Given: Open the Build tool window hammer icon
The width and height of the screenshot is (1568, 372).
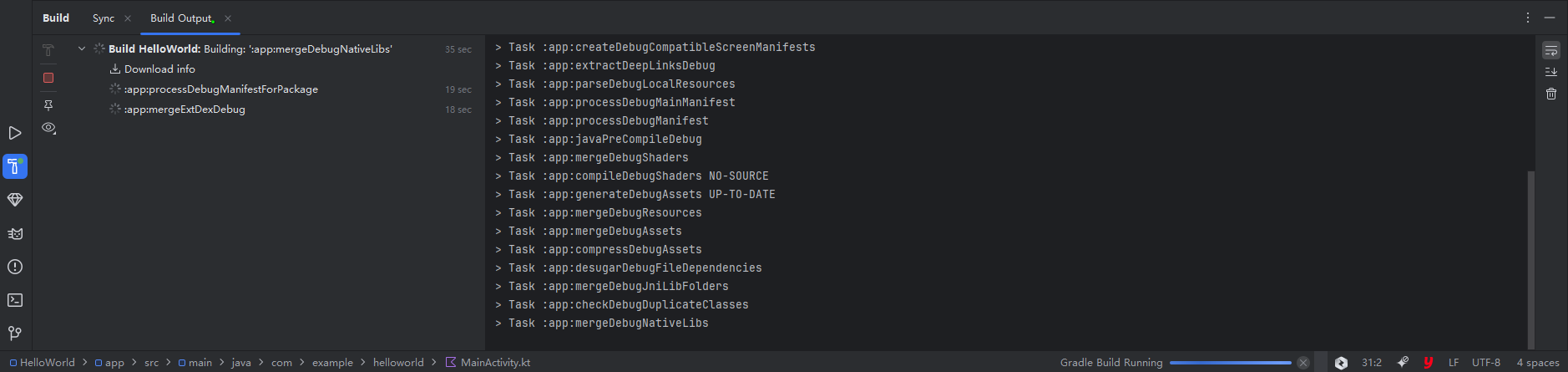Looking at the screenshot, I should click(15, 166).
